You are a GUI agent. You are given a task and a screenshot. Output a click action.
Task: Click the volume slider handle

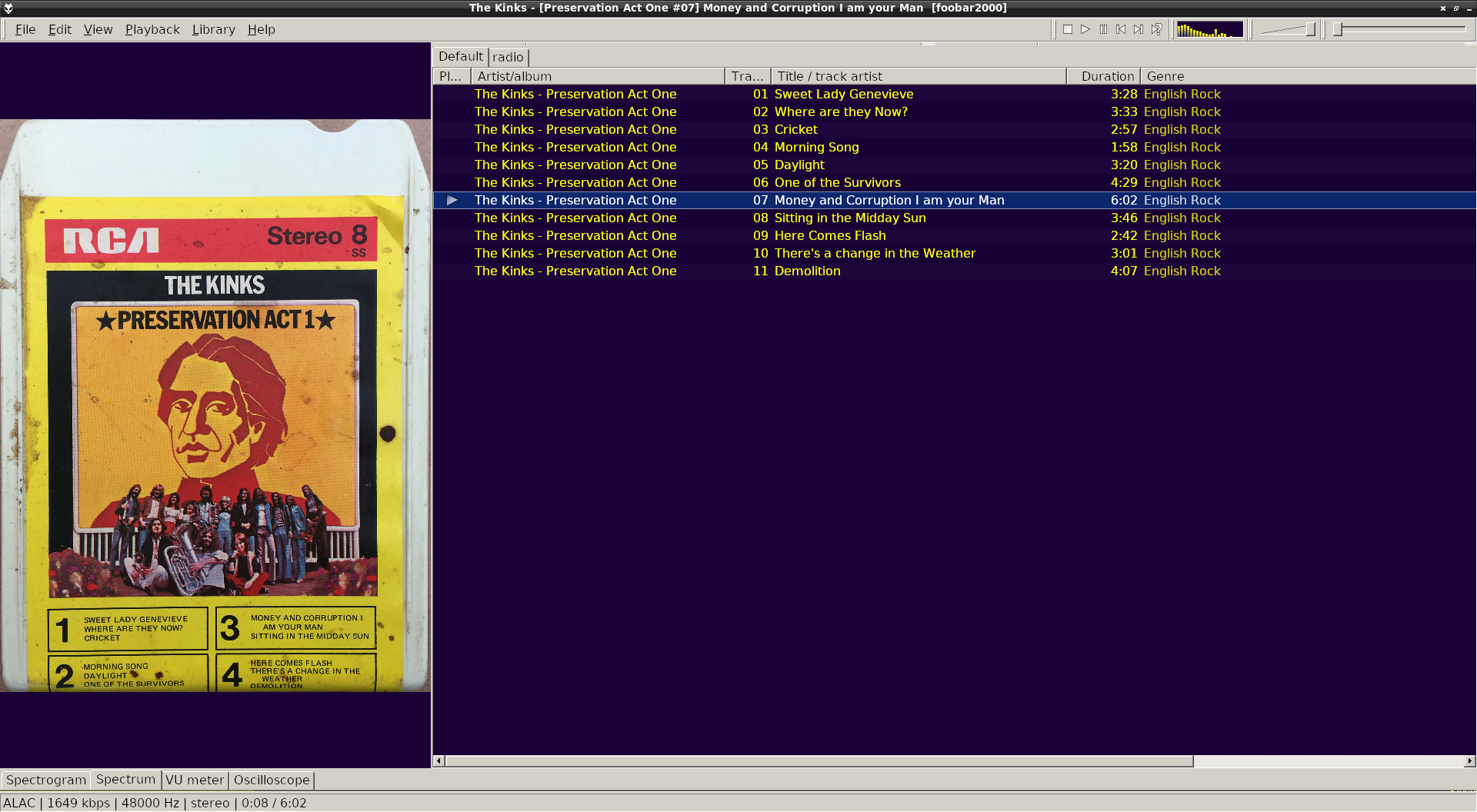1310,29
